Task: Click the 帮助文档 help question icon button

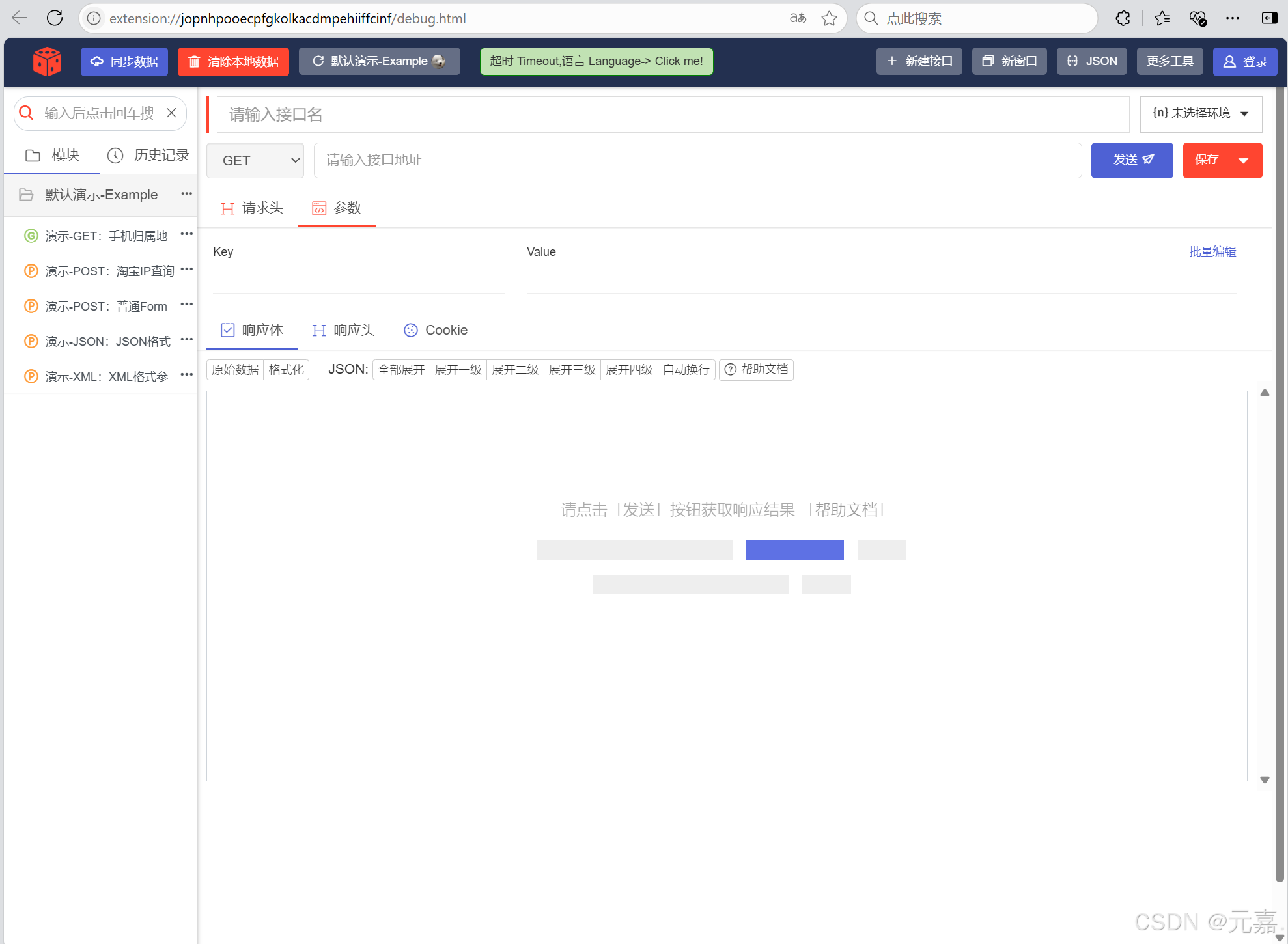Action: (x=756, y=370)
